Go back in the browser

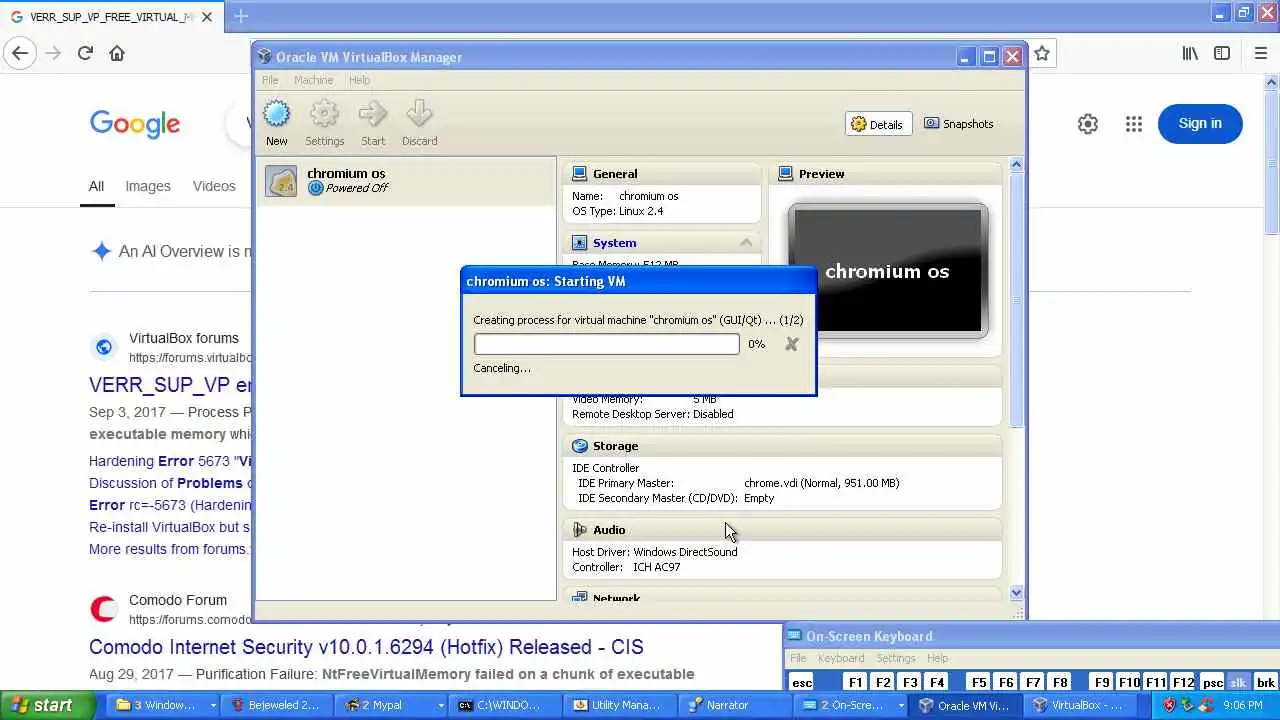pyautogui.click(x=20, y=54)
